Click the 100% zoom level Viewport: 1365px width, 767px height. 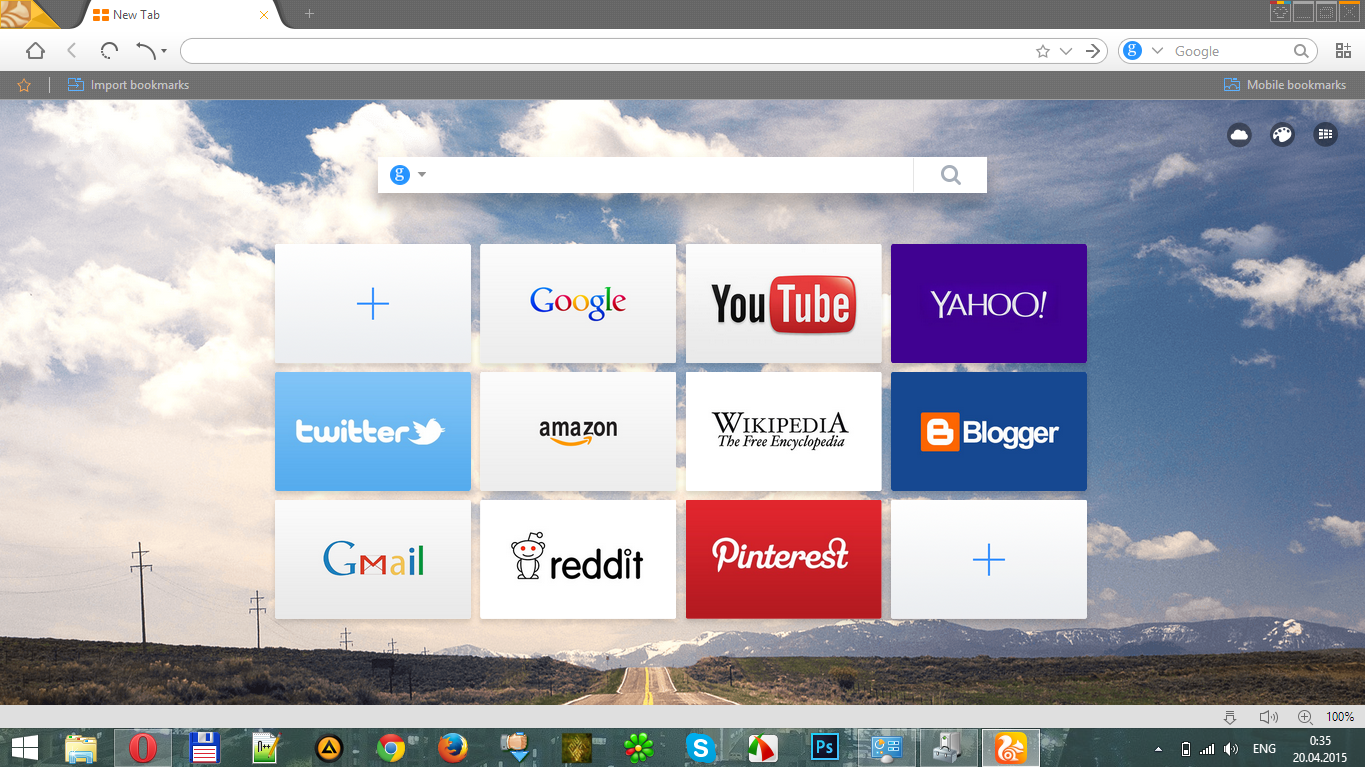click(1340, 717)
